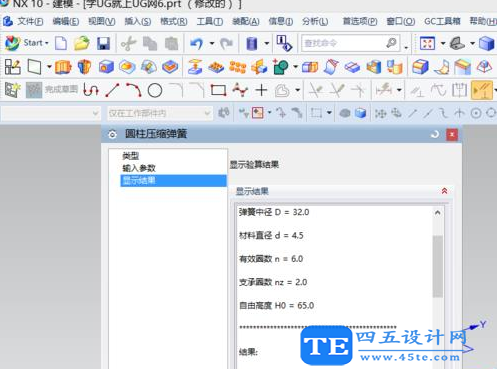Click result line 自由高度 H0 = 65.0
498x369 pixels.
[x=277, y=306]
